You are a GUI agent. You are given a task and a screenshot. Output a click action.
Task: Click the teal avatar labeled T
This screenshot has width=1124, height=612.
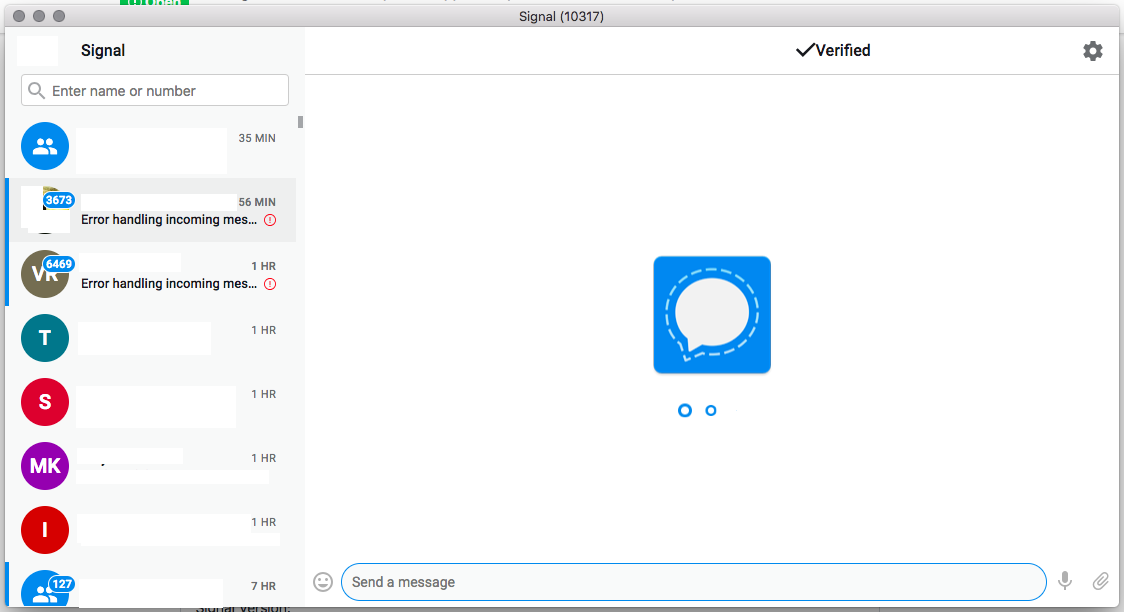point(44,338)
